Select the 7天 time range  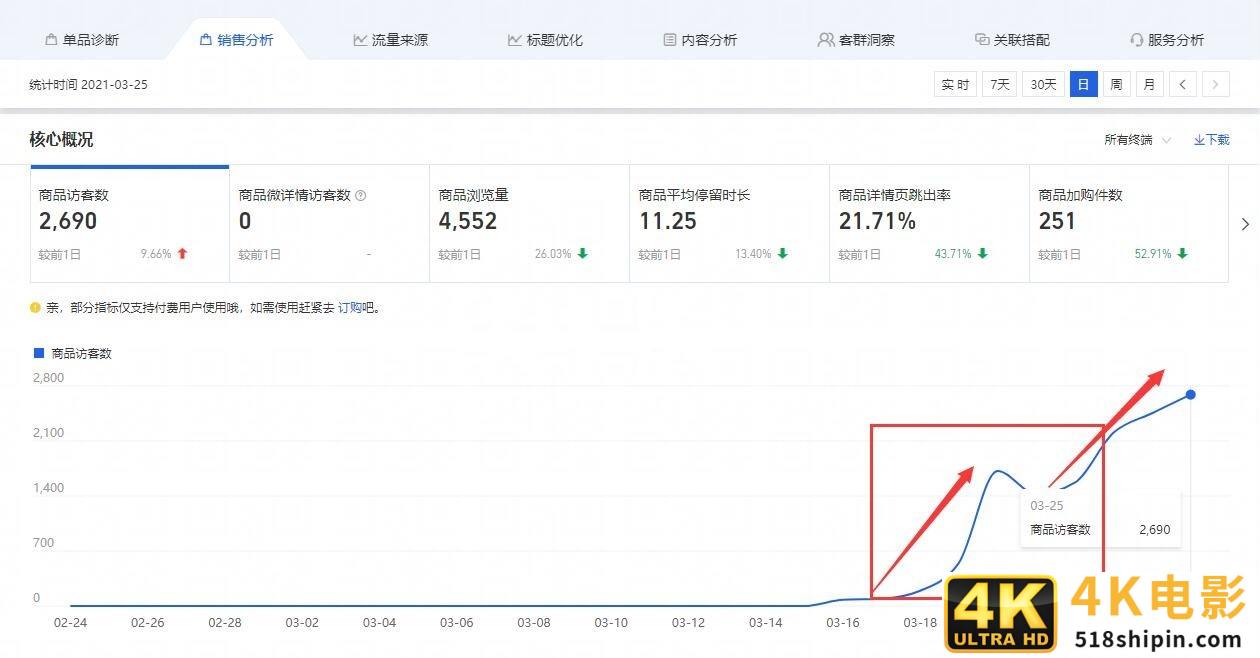click(x=1000, y=84)
